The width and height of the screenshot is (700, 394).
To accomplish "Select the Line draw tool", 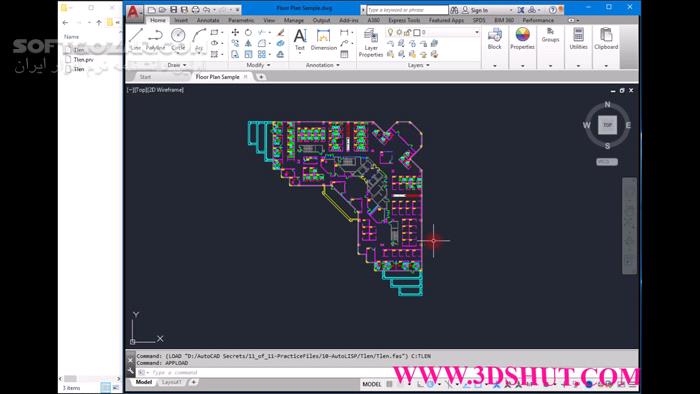I will click(x=136, y=38).
